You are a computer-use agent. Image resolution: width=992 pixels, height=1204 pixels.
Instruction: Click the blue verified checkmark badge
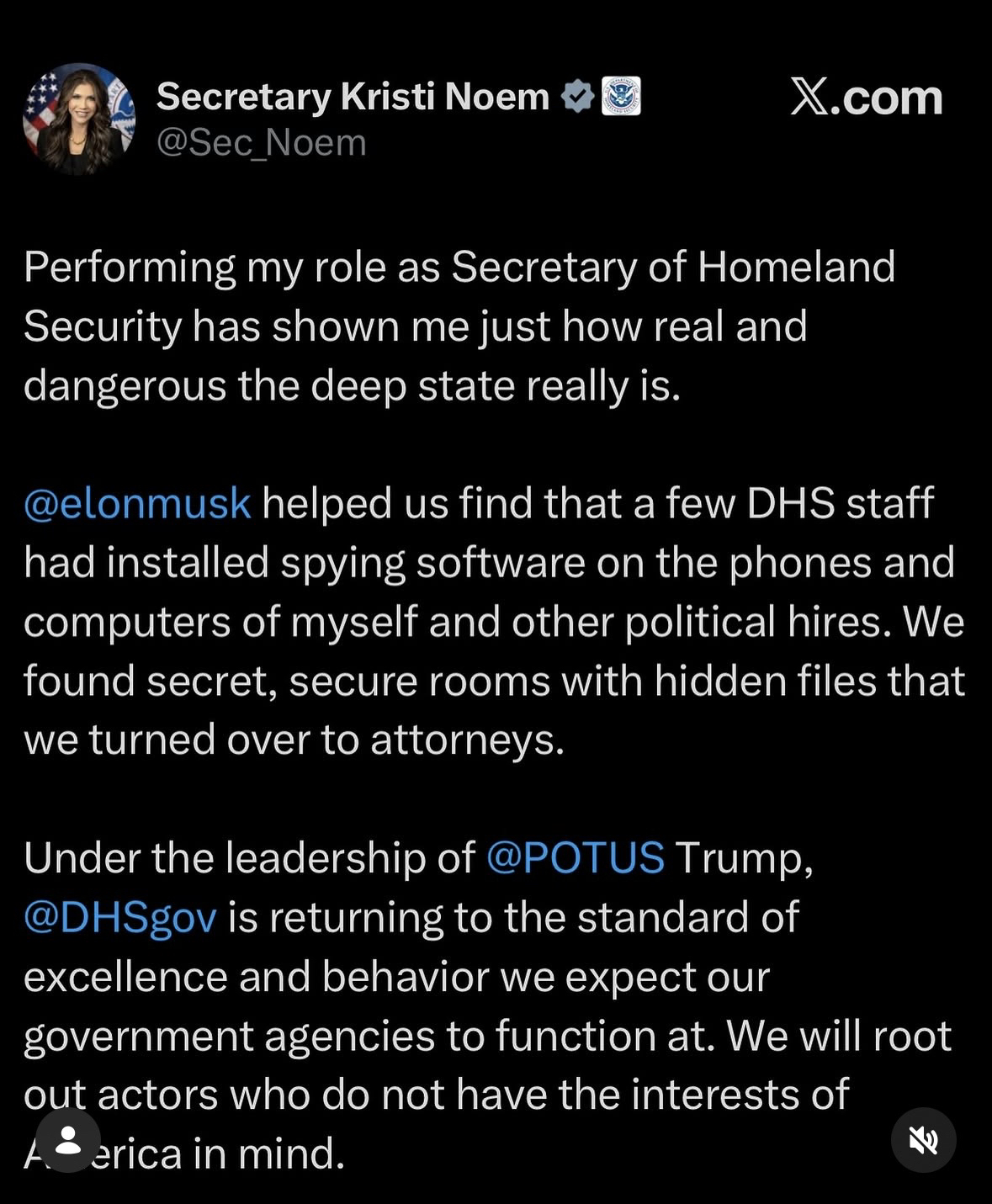pyautogui.click(x=577, y=96)
